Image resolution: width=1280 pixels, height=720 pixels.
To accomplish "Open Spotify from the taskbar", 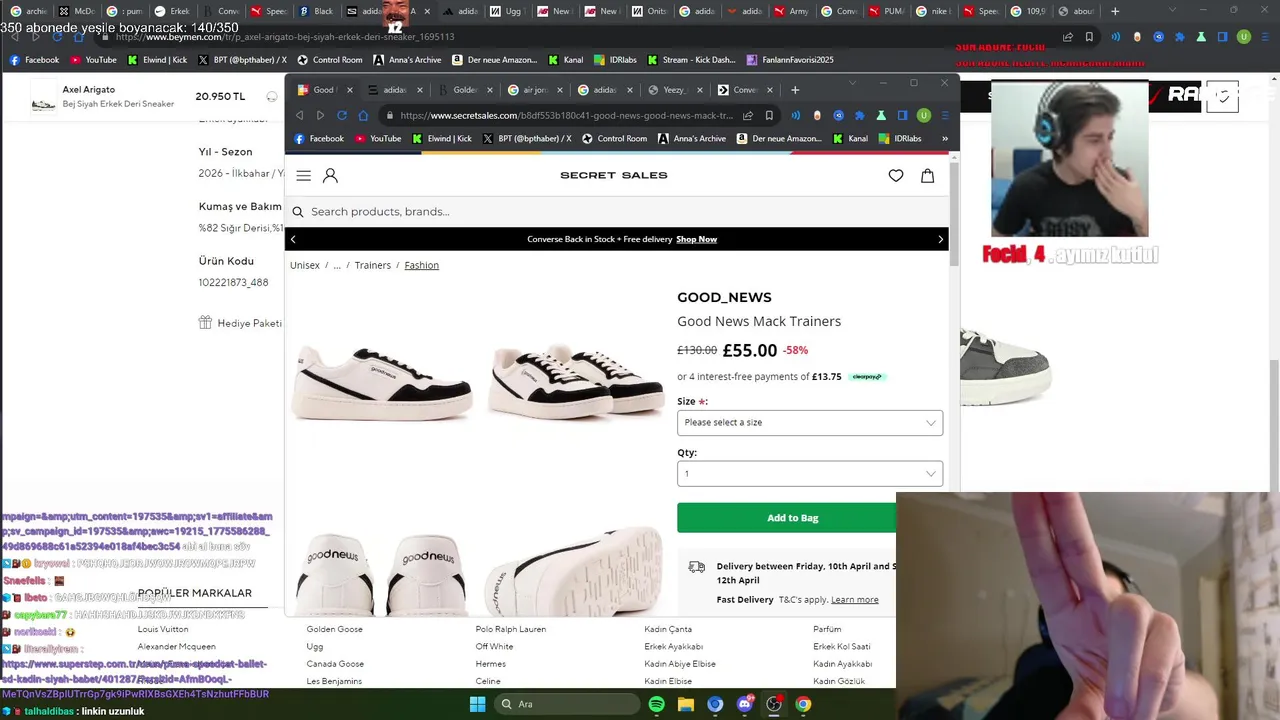I will point(656,704).
